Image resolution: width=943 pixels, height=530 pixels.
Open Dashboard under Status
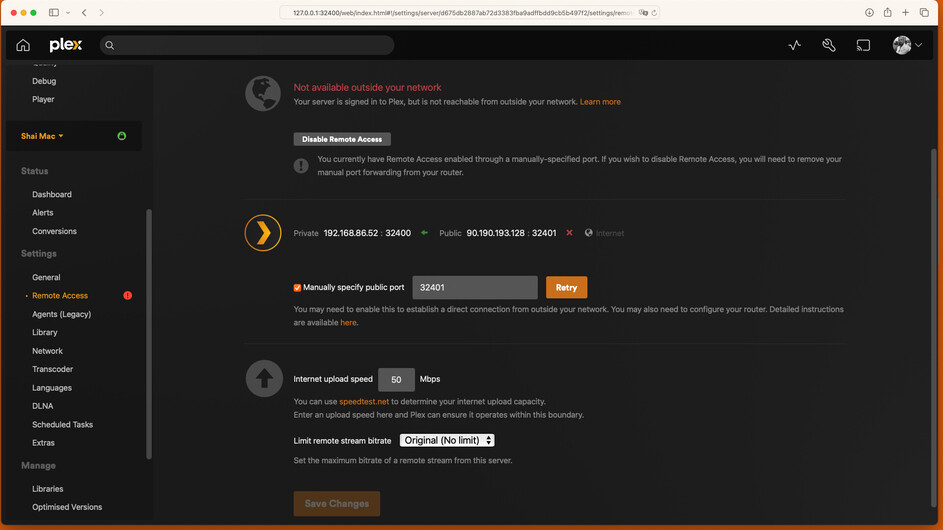52,194
